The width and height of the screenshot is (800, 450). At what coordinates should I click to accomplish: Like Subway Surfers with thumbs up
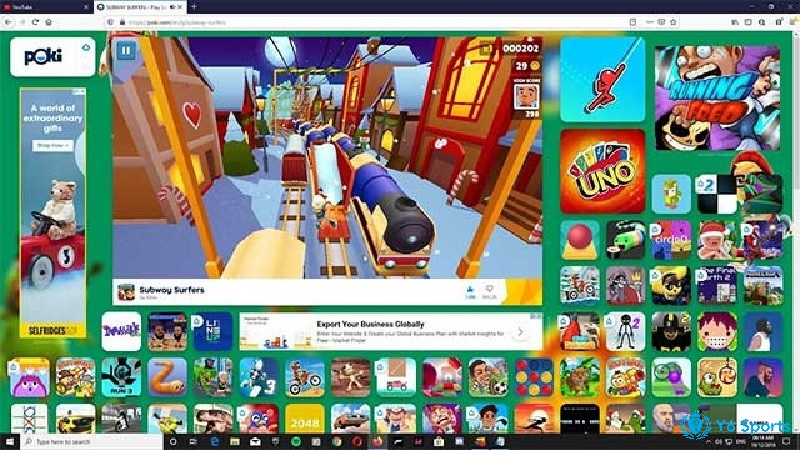click(x=470, y=291)
